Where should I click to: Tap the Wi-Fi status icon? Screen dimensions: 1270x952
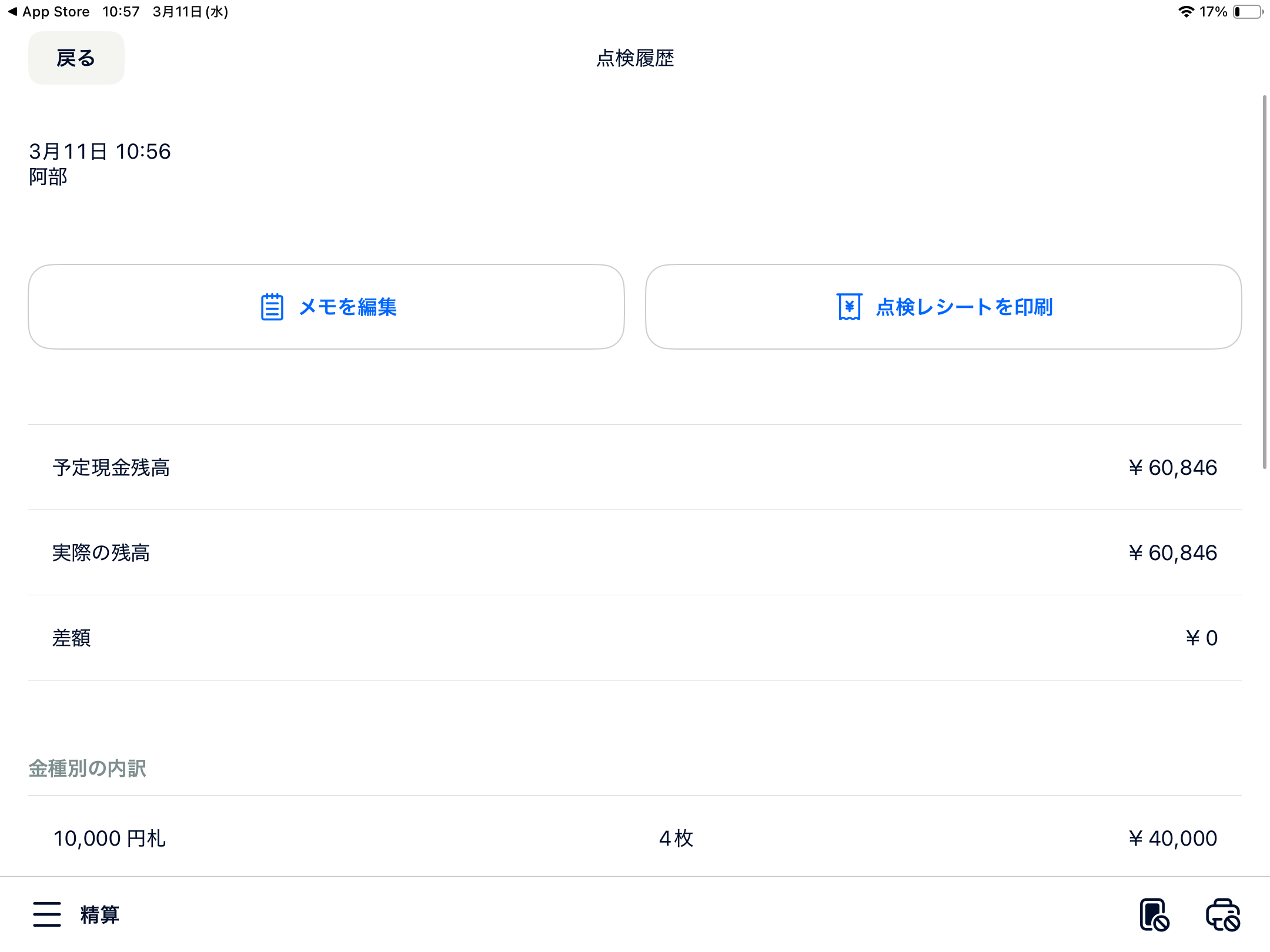click(1186, 12)
